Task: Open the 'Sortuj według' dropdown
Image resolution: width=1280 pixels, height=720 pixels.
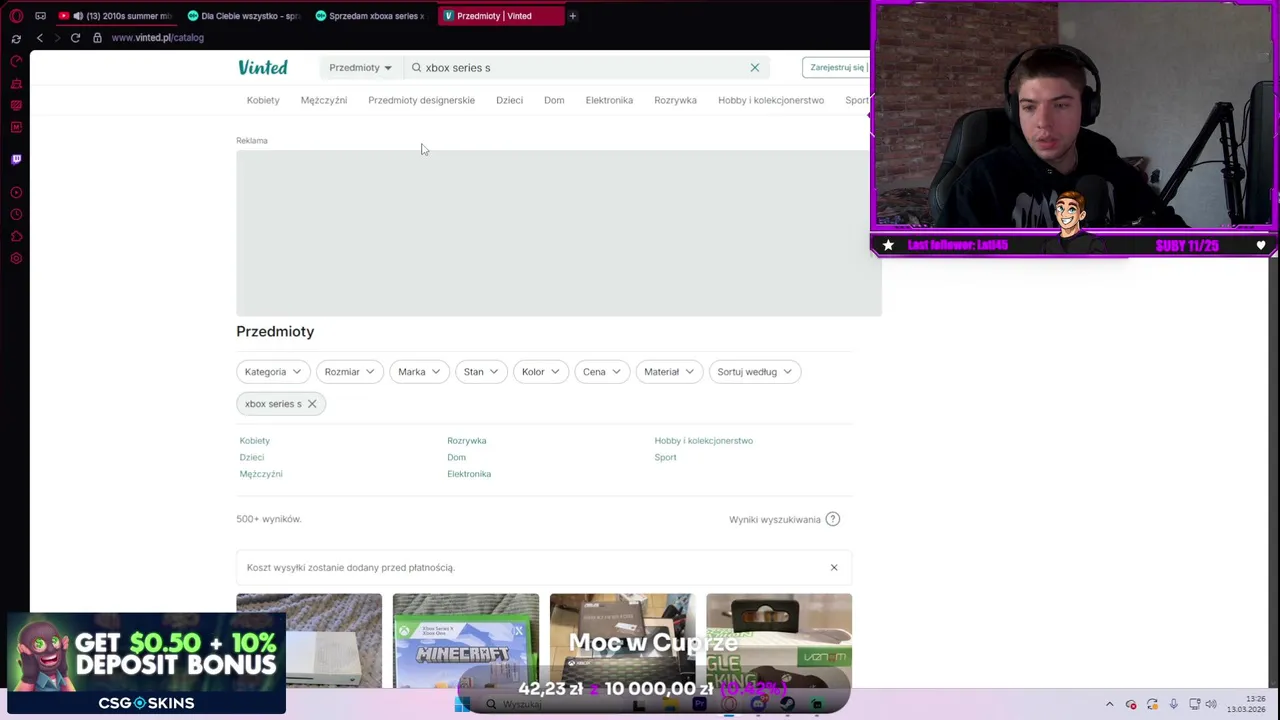Action: tap(755, 372)
